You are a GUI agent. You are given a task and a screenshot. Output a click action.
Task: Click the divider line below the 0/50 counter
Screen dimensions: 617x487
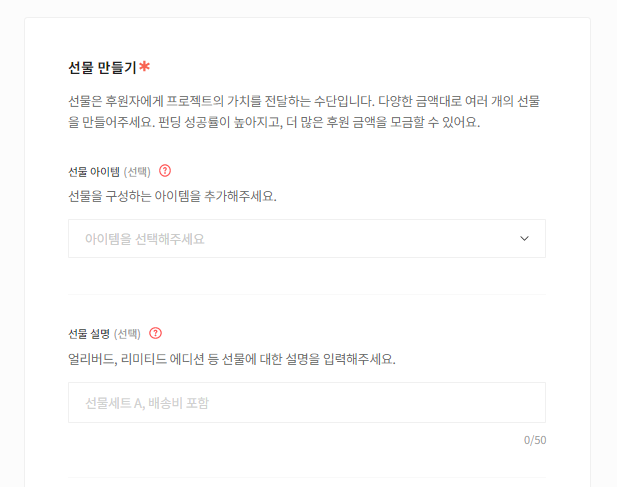pos(306,477)
